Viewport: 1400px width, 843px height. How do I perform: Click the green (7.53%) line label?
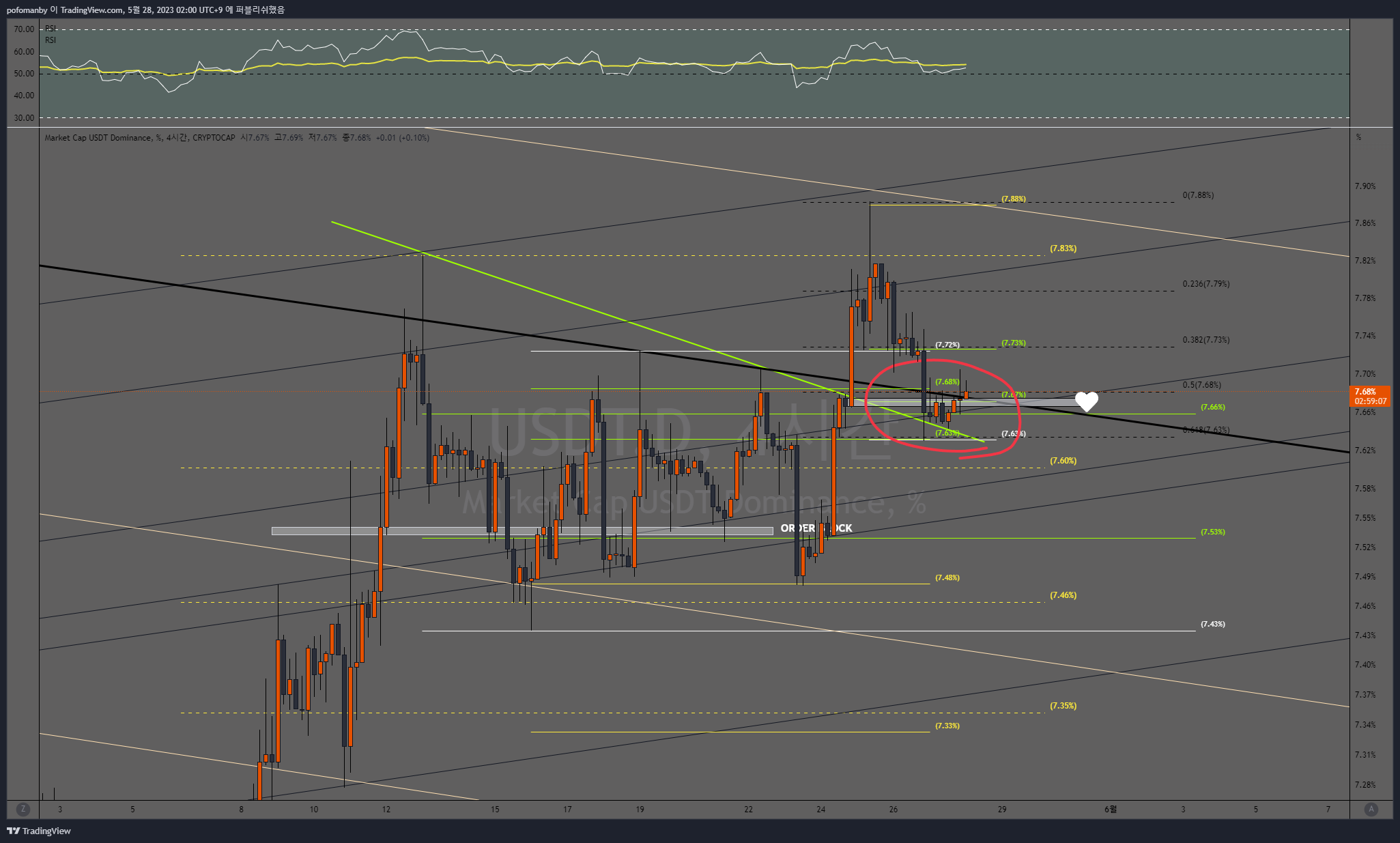(1212, 532)
